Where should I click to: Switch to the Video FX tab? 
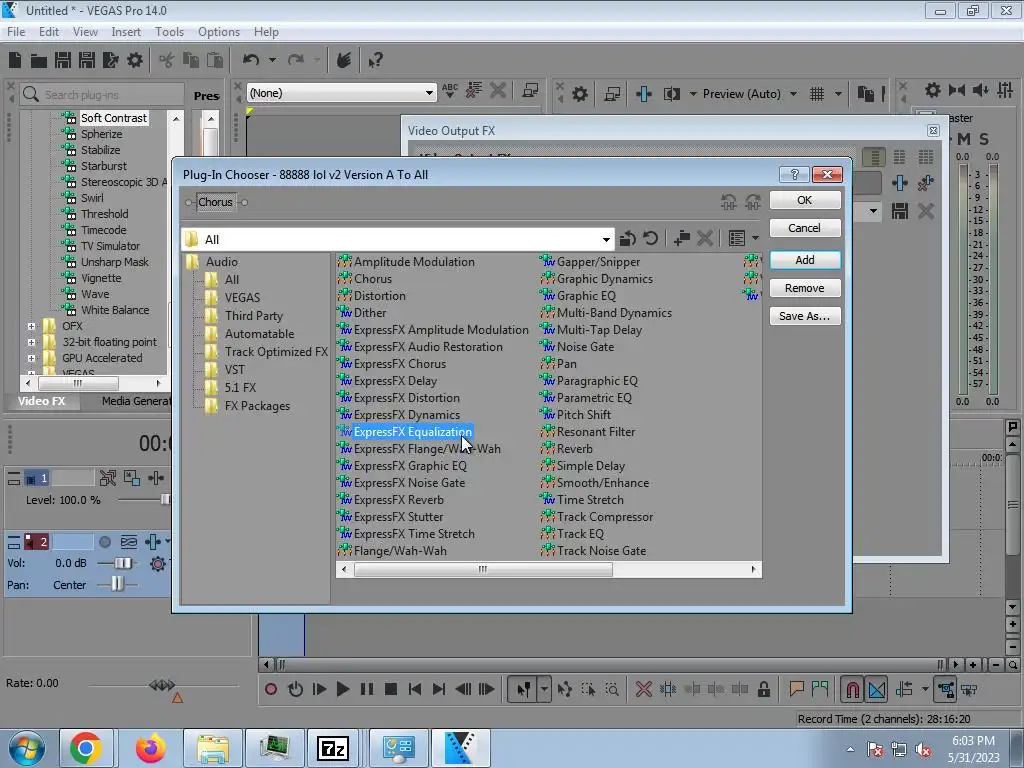(41, 401)
